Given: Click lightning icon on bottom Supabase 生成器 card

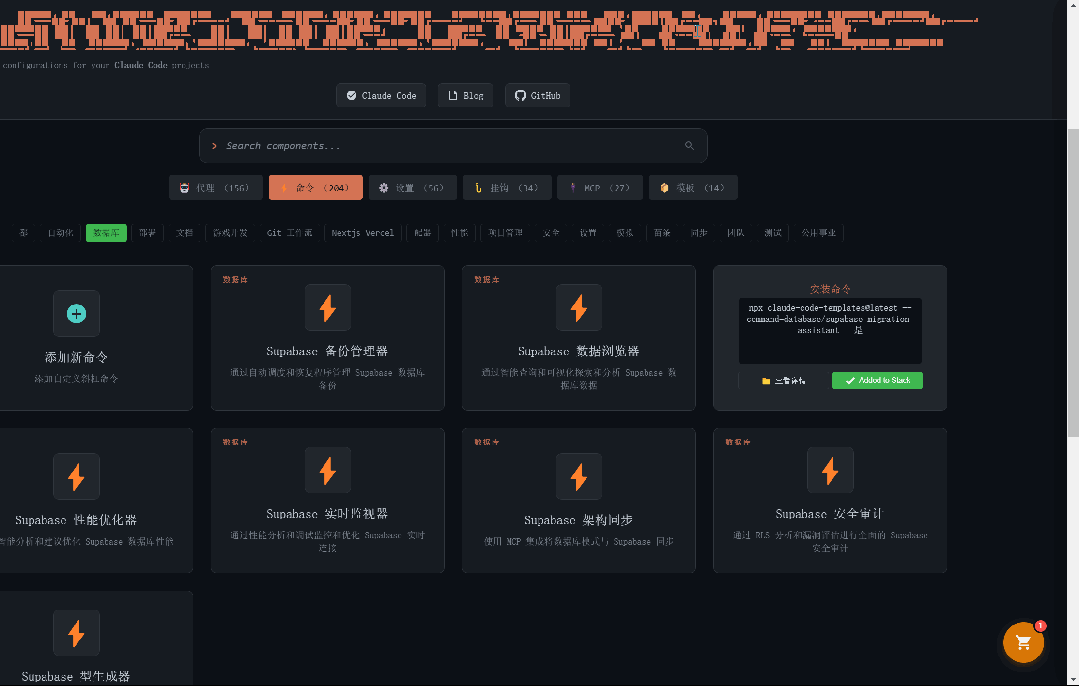Looking at the screenshot, I should pos(76,633).
